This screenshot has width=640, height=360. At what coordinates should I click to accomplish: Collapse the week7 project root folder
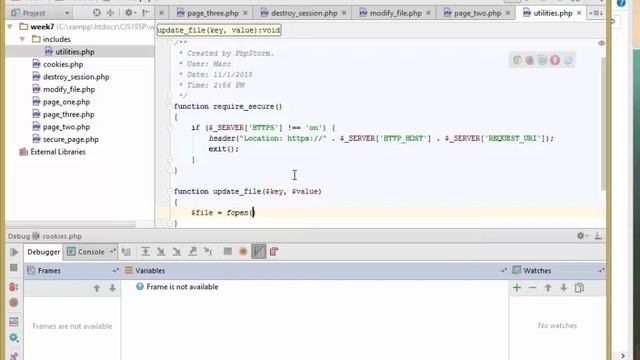point(10,27)
